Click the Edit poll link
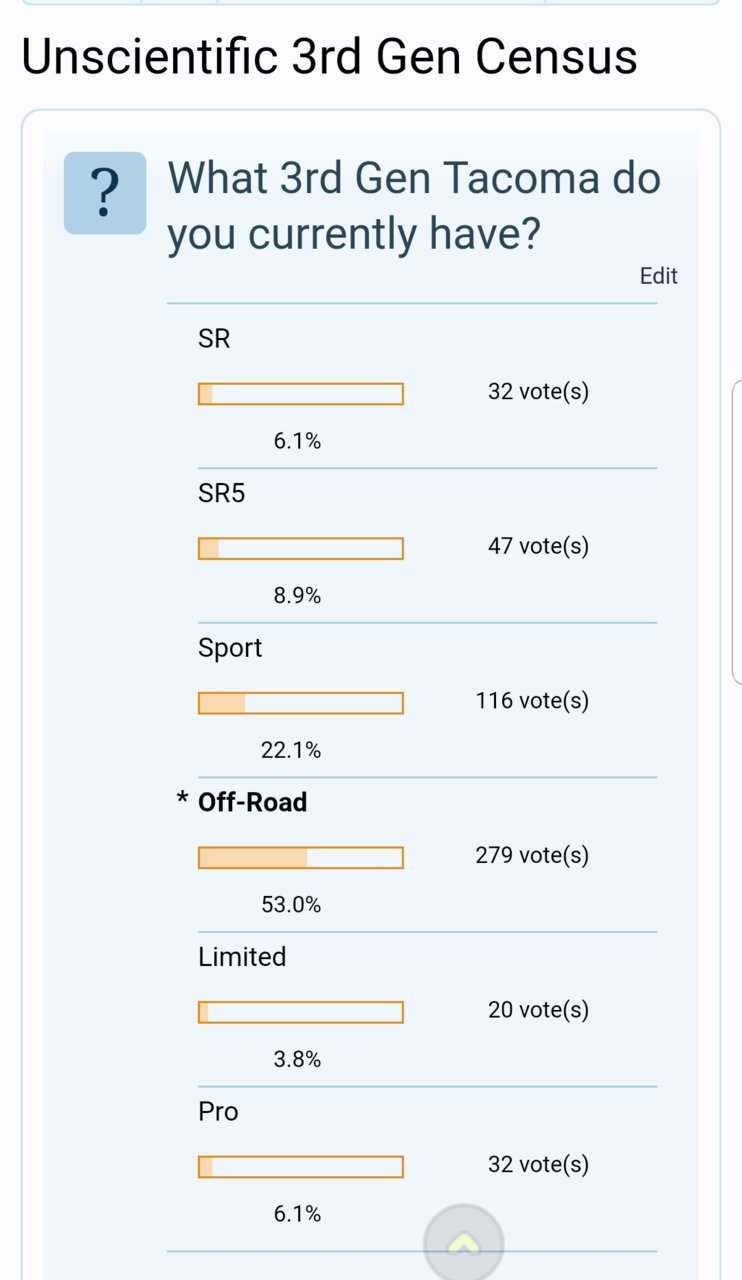Screen dimensions: 742x1280 pyautogui.click(x=659, y=276)
